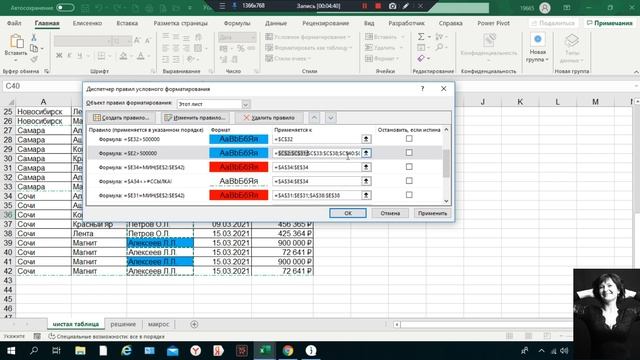
Task: Collapse the ribbon with the chevron
Action: pos(636,72)
